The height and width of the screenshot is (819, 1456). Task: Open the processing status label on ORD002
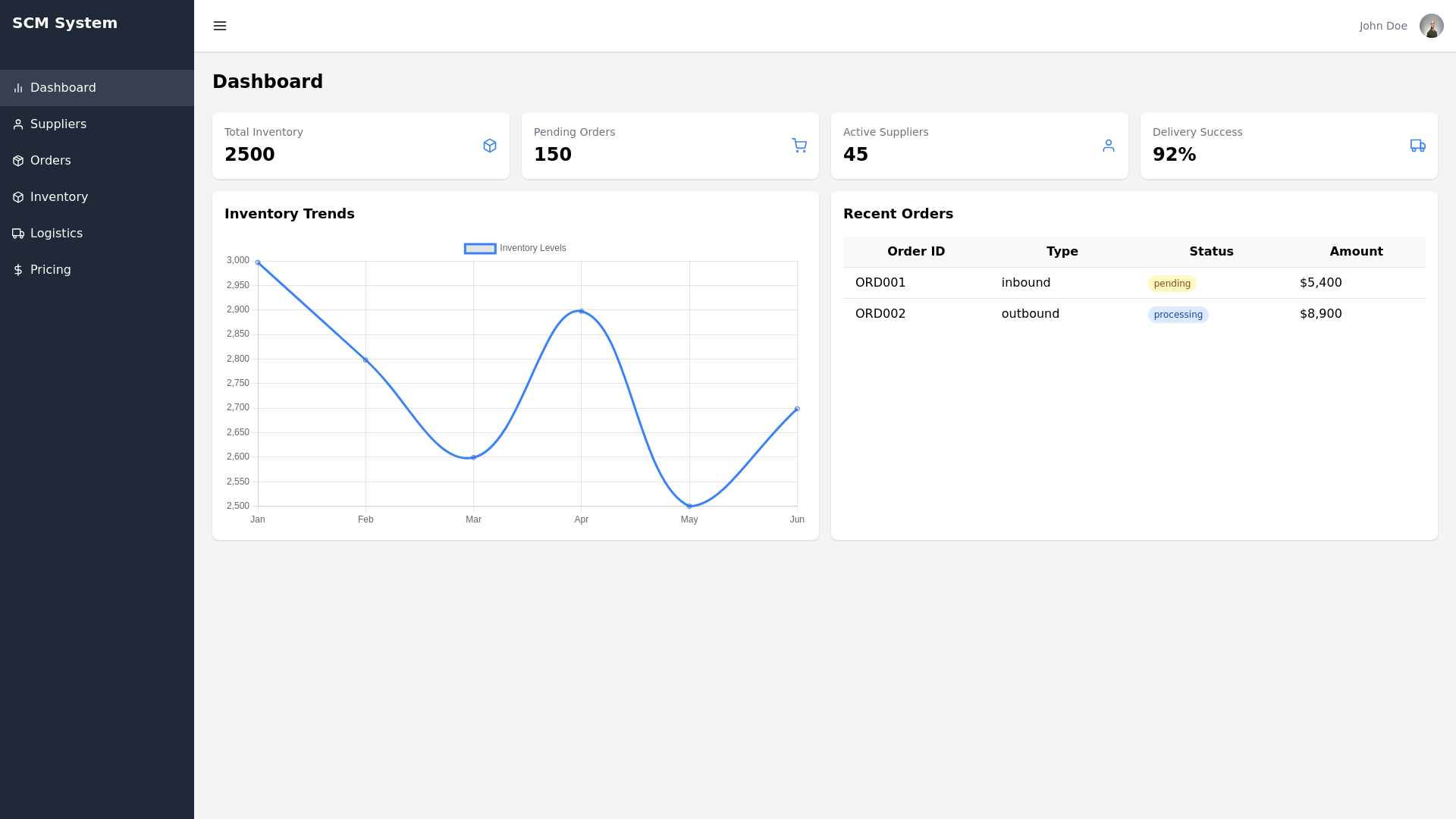click(x=1178, y=314)
